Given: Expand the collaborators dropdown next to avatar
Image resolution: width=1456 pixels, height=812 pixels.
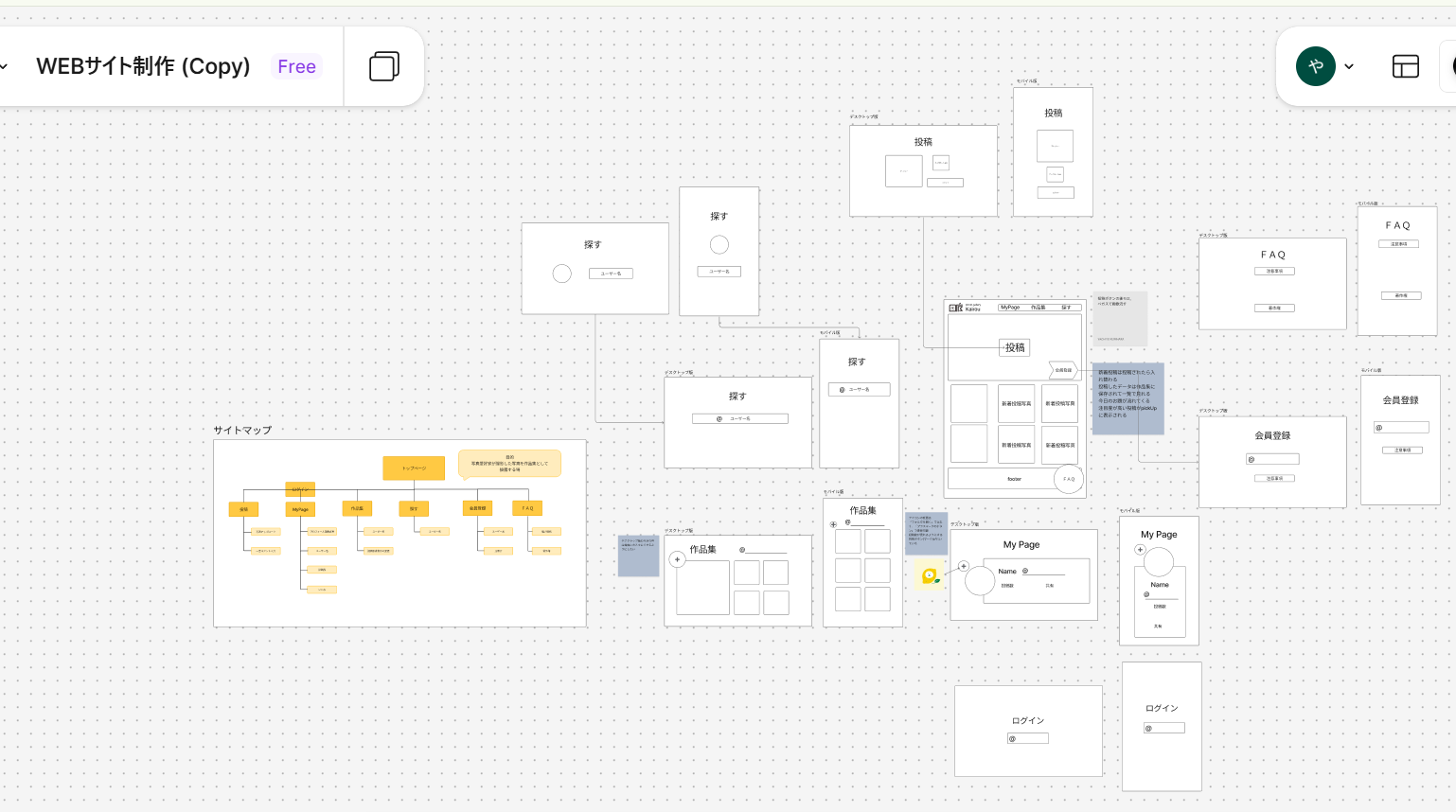Looking at the screenshot, I should tap(1349, 66).
